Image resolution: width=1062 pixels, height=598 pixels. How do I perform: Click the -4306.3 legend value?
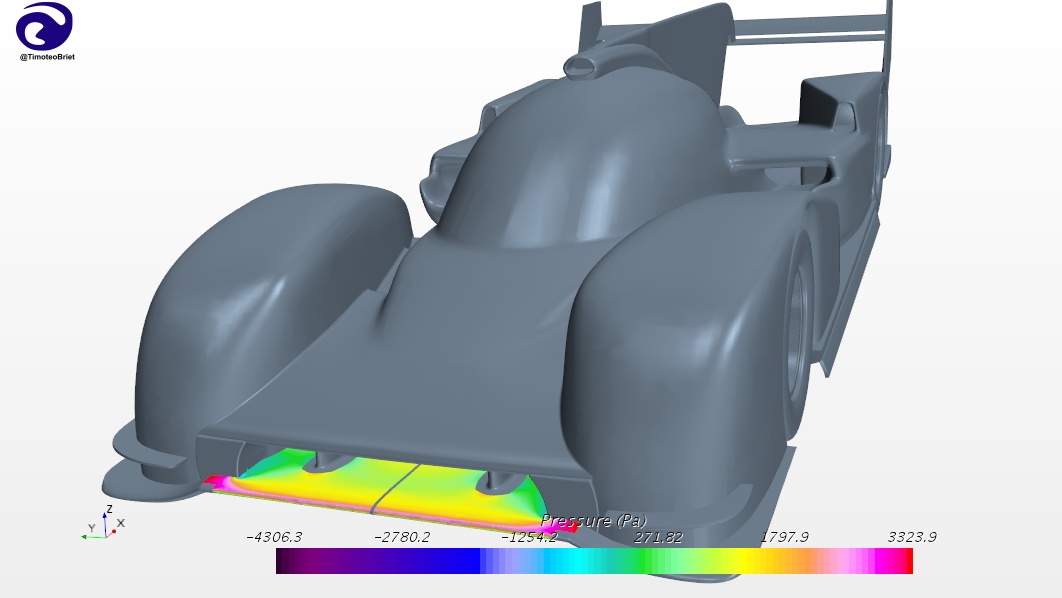click(x=274, y=537)
